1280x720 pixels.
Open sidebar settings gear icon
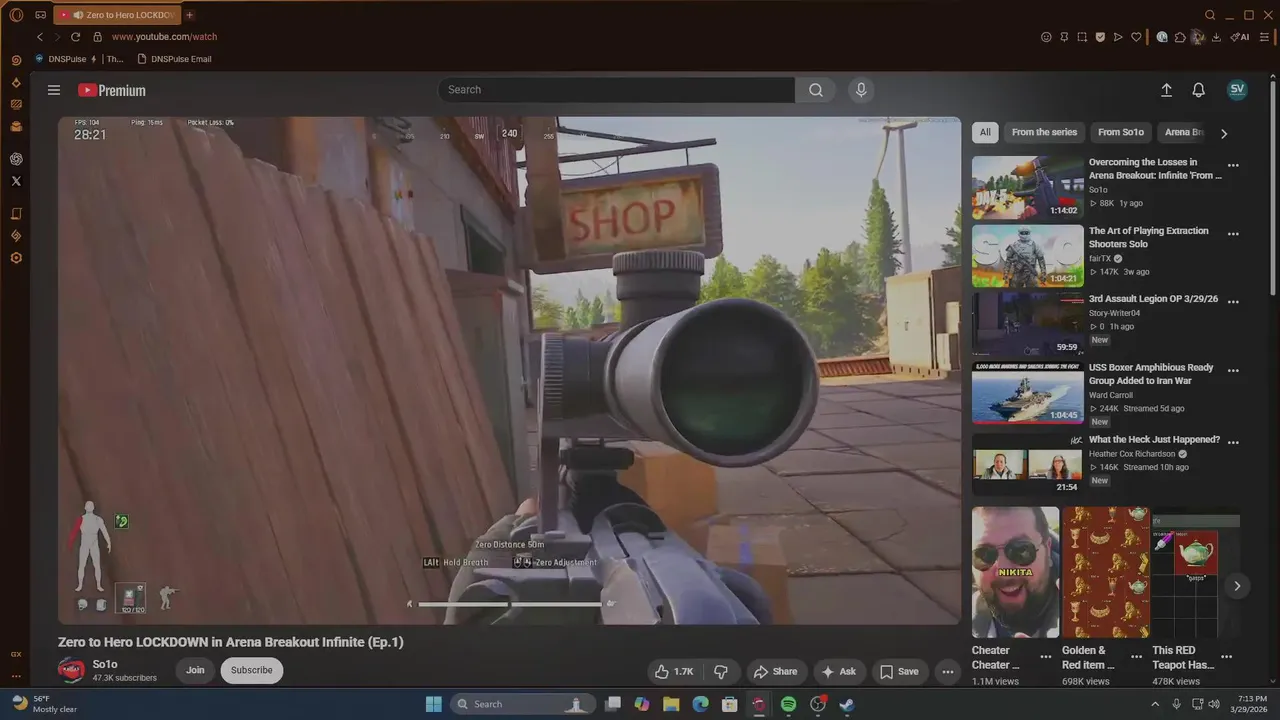pyautogui.click(x=16, y=258)
